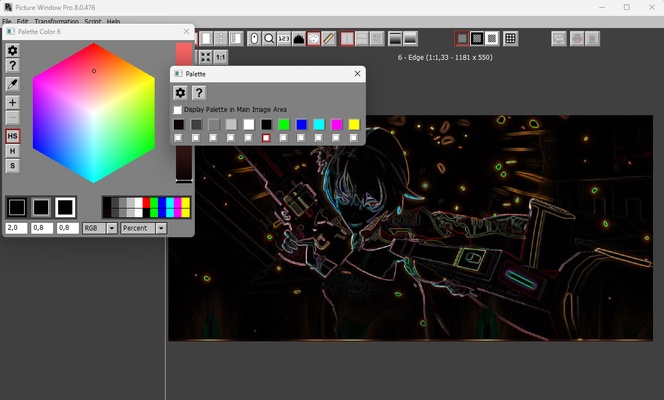Open the Help menu

coord(113,22)
